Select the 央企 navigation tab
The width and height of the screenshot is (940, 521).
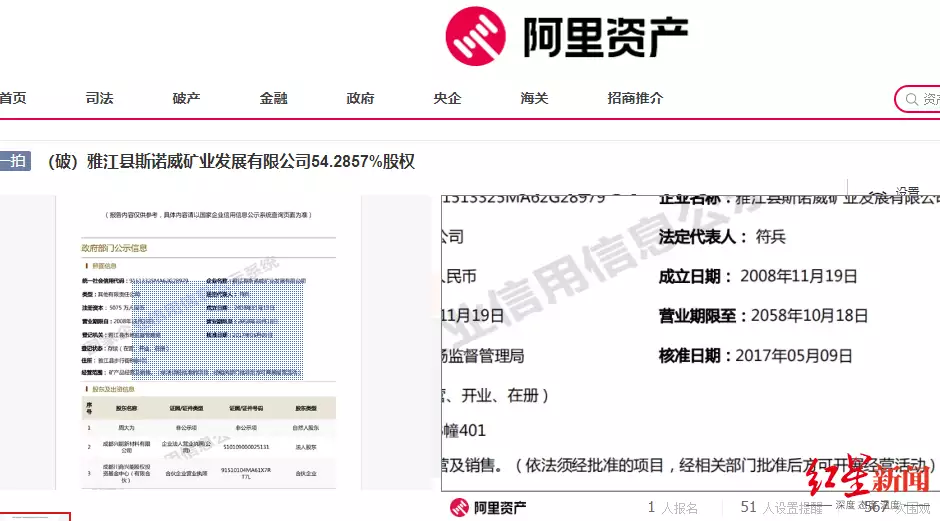pyautogui.click(x=447, y=98)
